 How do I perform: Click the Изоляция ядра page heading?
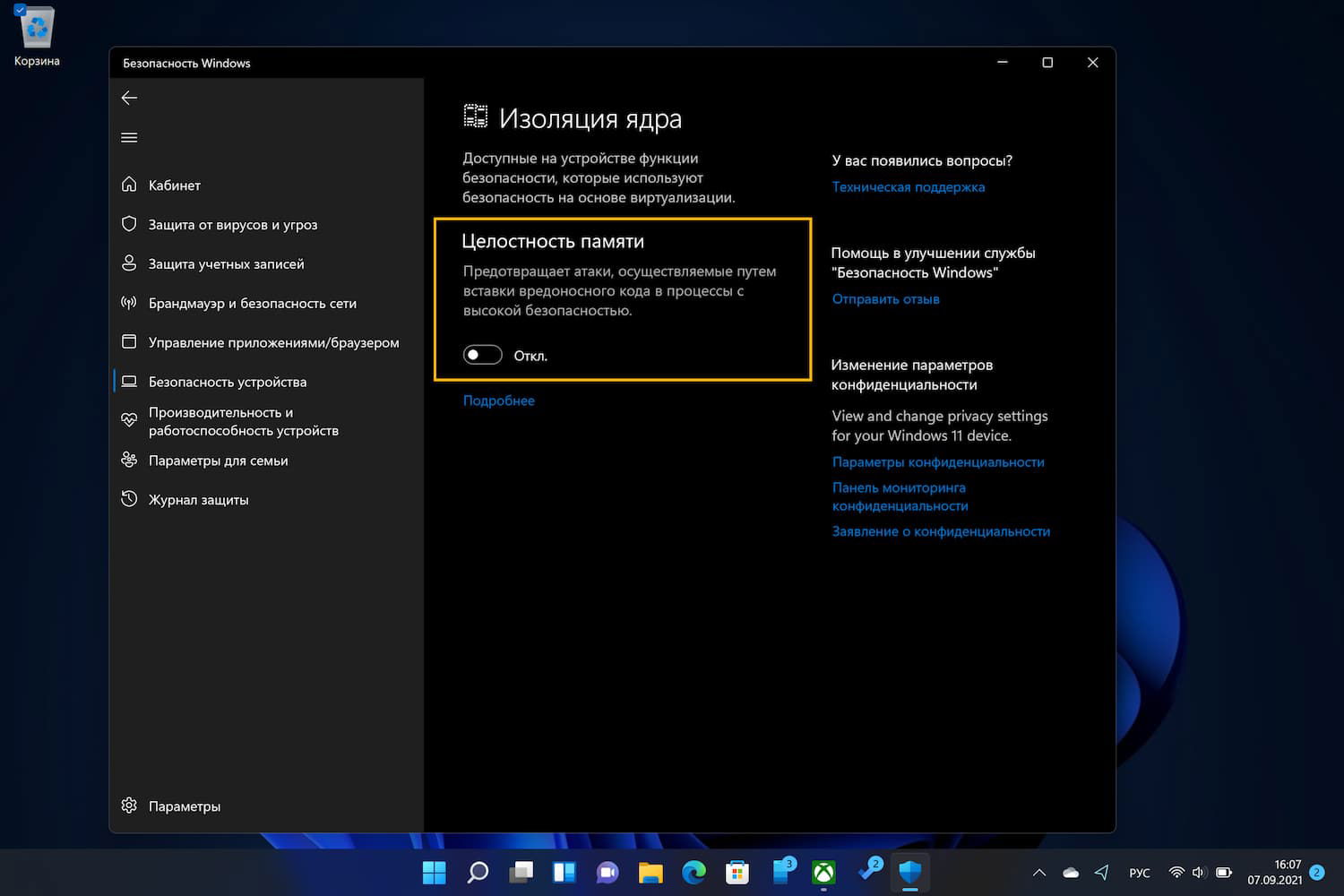pos(590,118)
